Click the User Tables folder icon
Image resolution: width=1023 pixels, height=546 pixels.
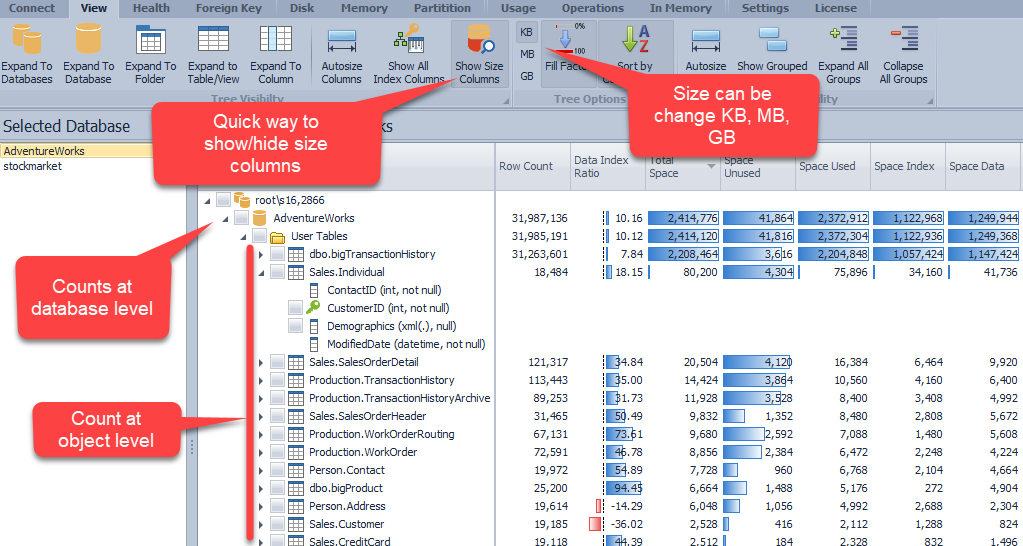coord(277,236)
